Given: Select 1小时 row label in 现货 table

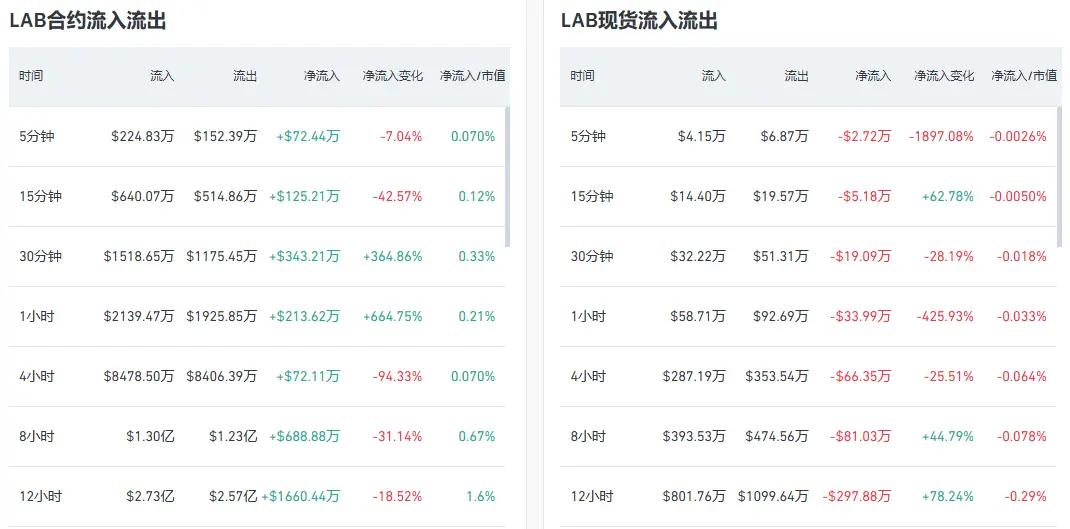Looking at the screenshot, I should pos(588,317).
